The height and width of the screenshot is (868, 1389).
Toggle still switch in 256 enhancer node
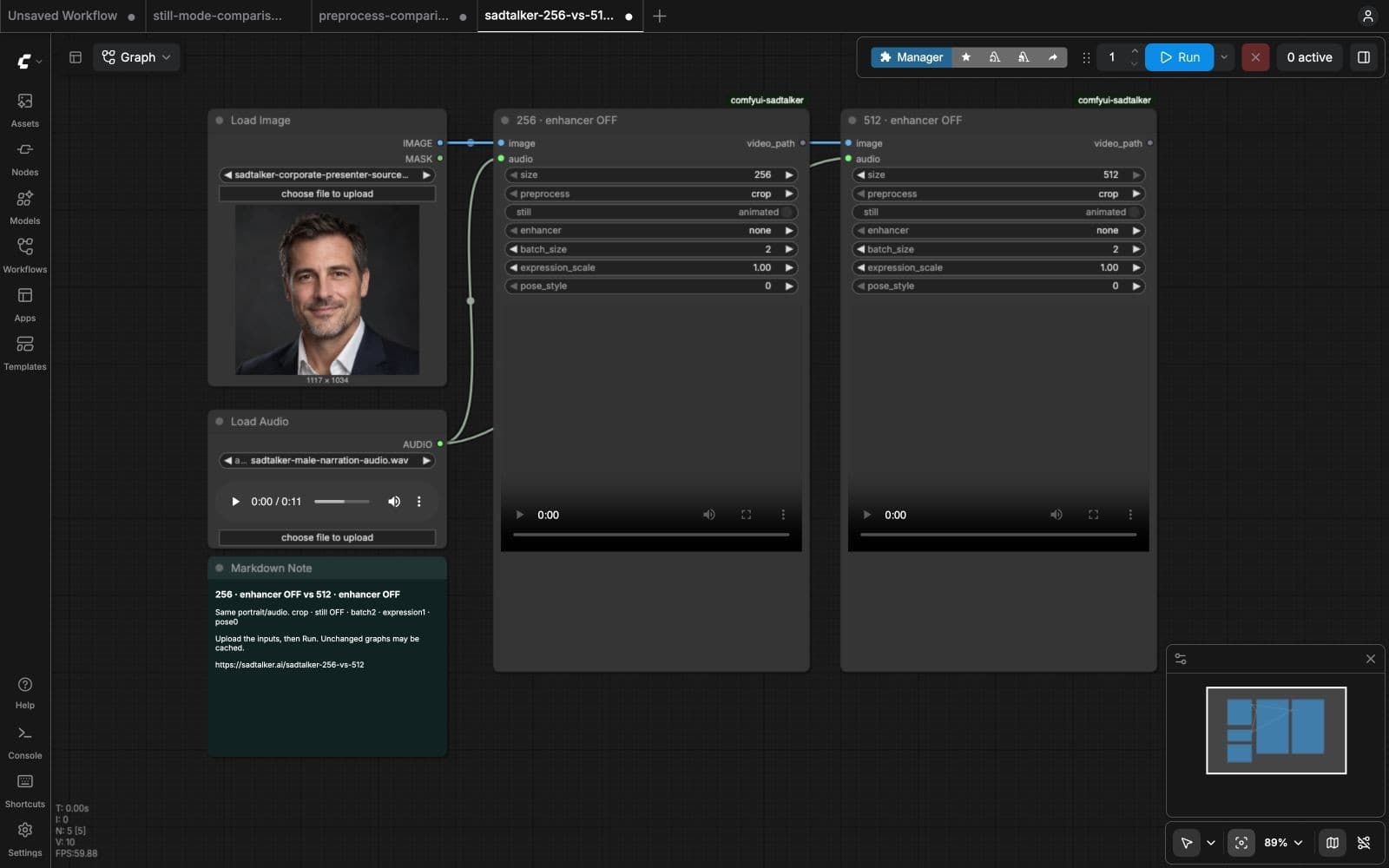651,212
